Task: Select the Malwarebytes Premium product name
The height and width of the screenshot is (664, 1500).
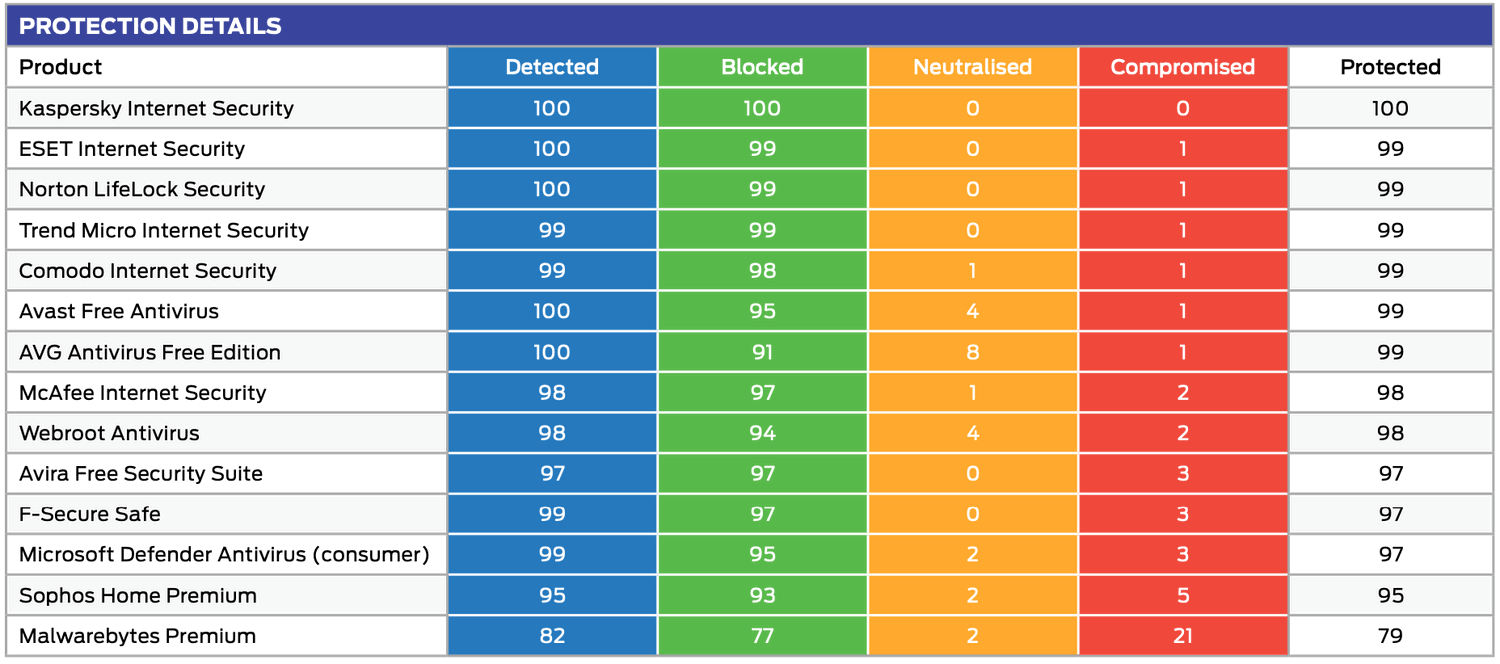Action: [138, 636]
